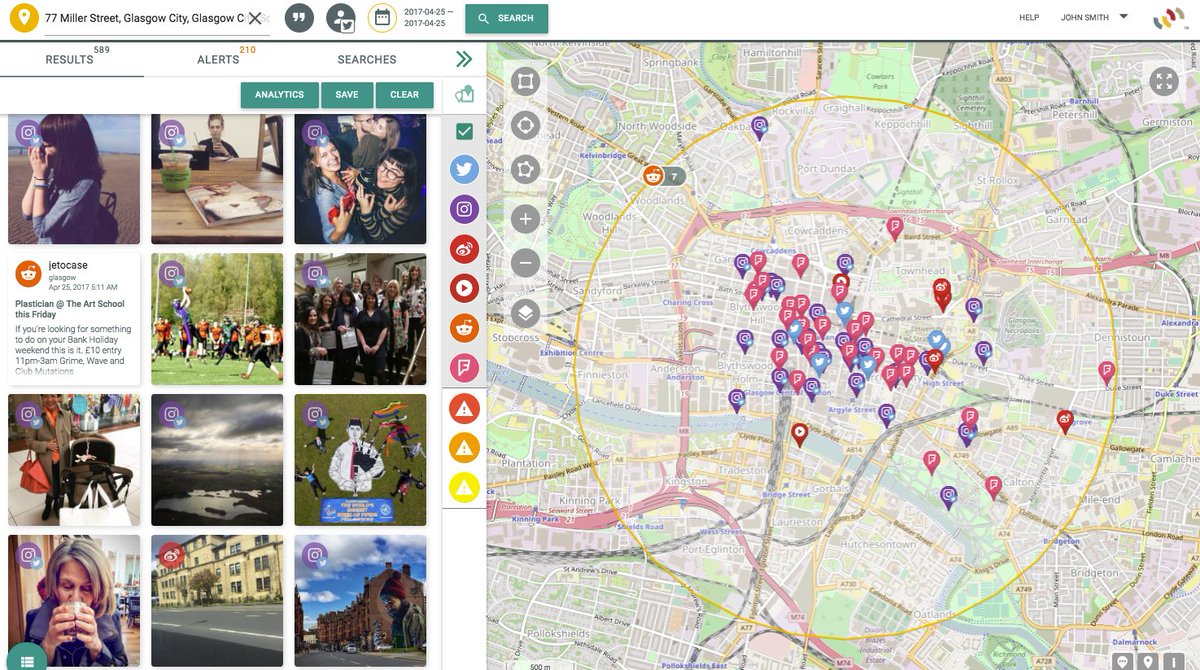This screenshot has height=670, width=1200.
Task: Toggle the red high-priority alert filter
Action: (x=463, y=408)
